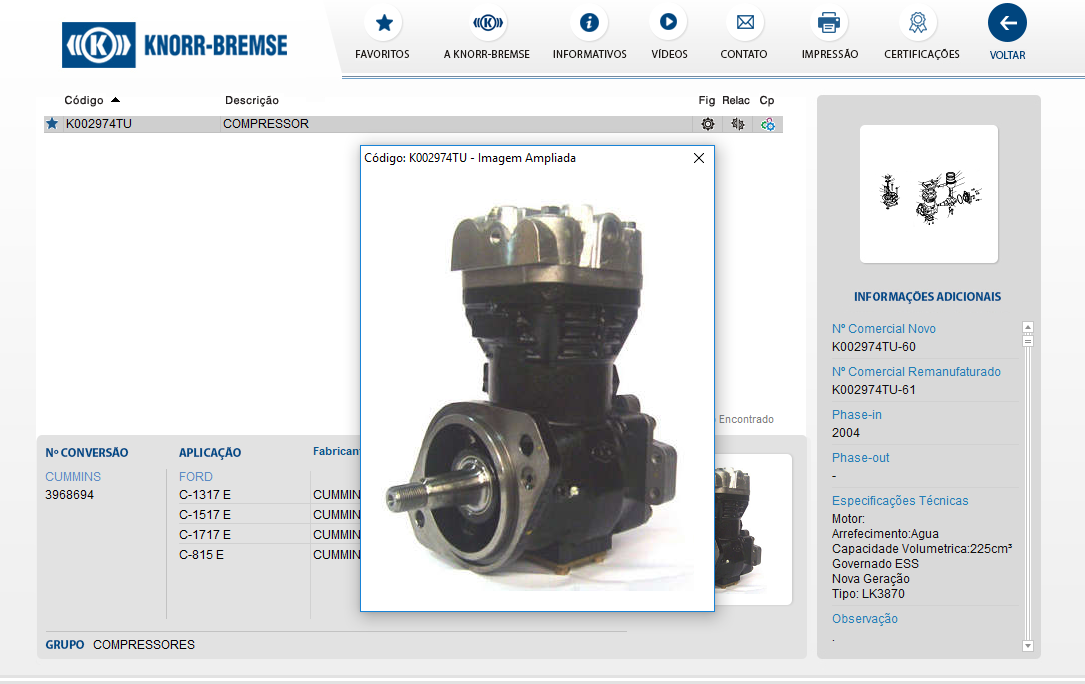The width and height of the screenshot is (1085, 684).
Task: Click the Cp components icon in row
Action: [x=767, y=124]
